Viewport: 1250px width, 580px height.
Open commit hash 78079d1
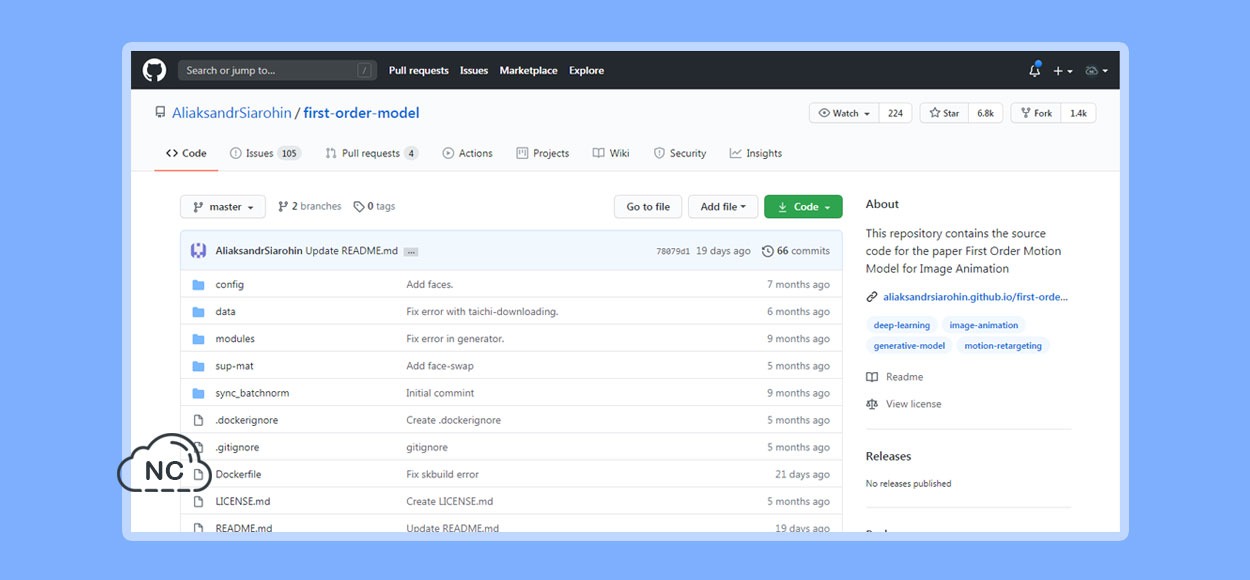(673, 252)
